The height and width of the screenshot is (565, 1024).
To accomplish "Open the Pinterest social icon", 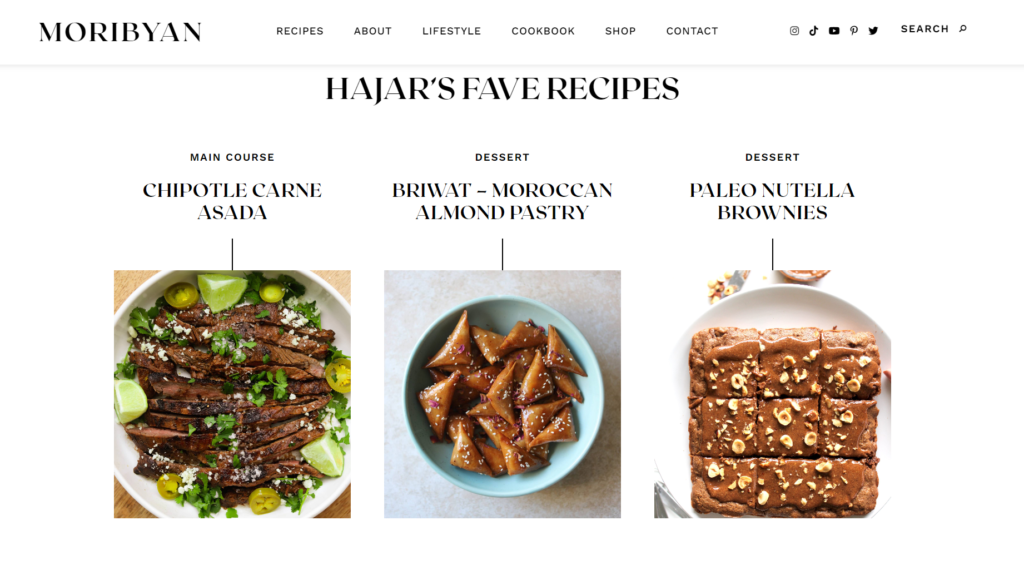I will pyautogui.click(x=854, y=31).
